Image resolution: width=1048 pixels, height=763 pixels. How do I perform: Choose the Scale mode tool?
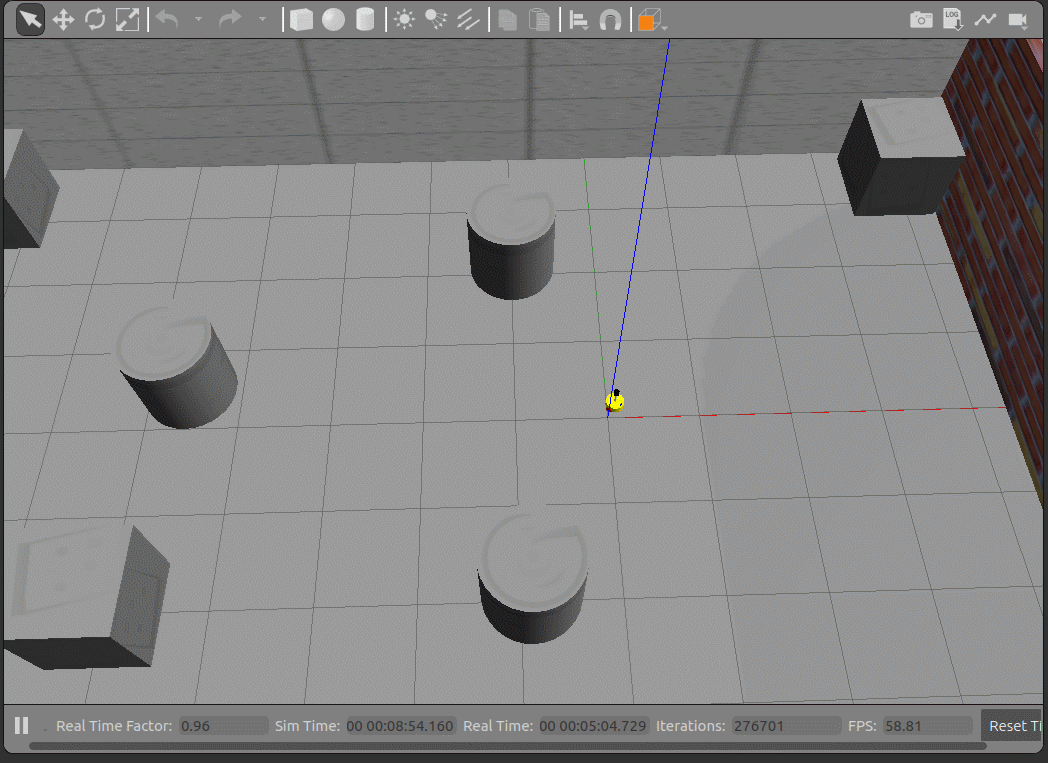[127, 20]
